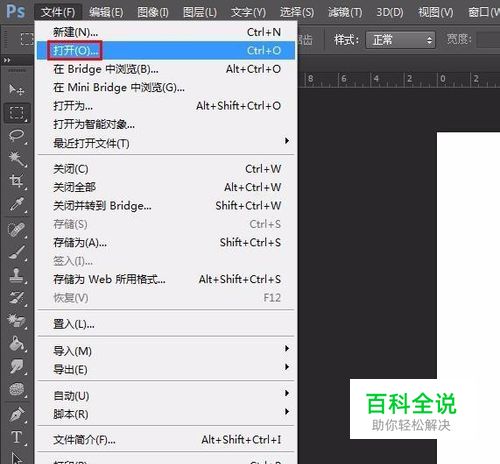Choose 置入(L)... menu entry
The image size is (500, 464).
point(166,324)
